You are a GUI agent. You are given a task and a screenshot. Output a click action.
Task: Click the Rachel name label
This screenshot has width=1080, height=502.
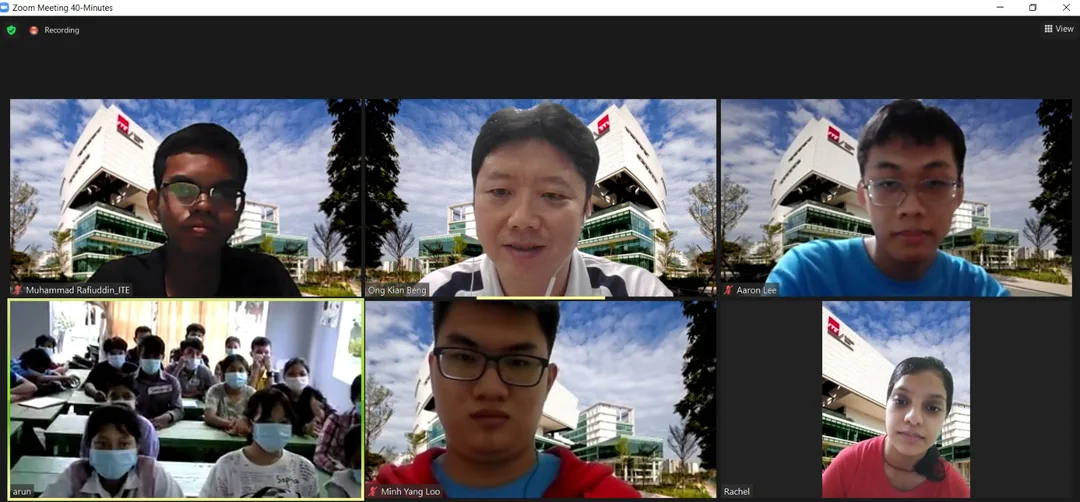pos(736,492)
